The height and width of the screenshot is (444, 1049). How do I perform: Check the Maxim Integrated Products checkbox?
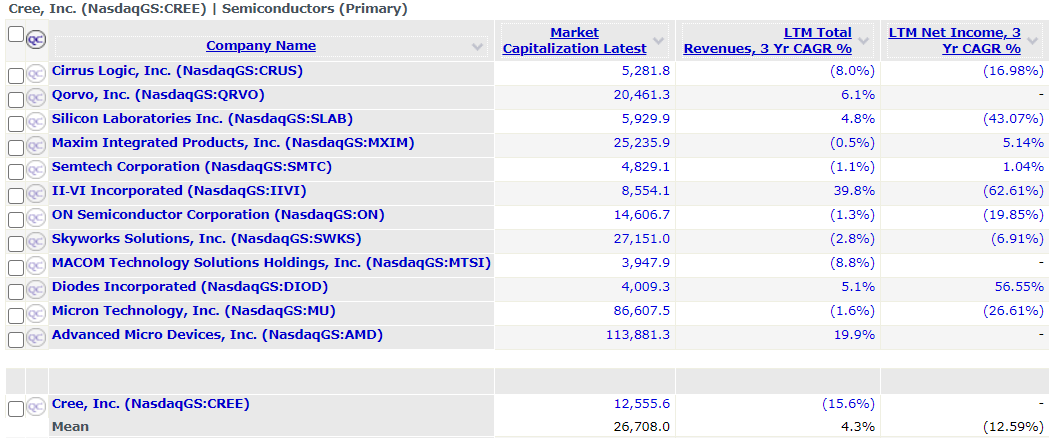coord(15,148)
